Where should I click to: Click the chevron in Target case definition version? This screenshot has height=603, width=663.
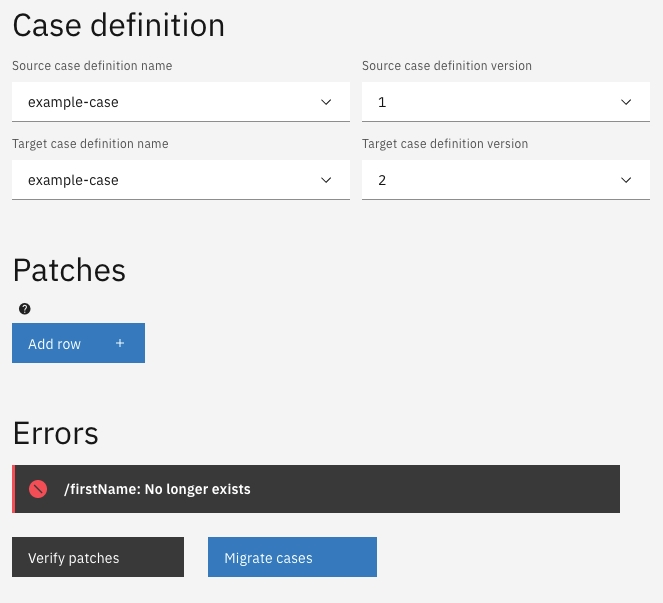(626, 180)
